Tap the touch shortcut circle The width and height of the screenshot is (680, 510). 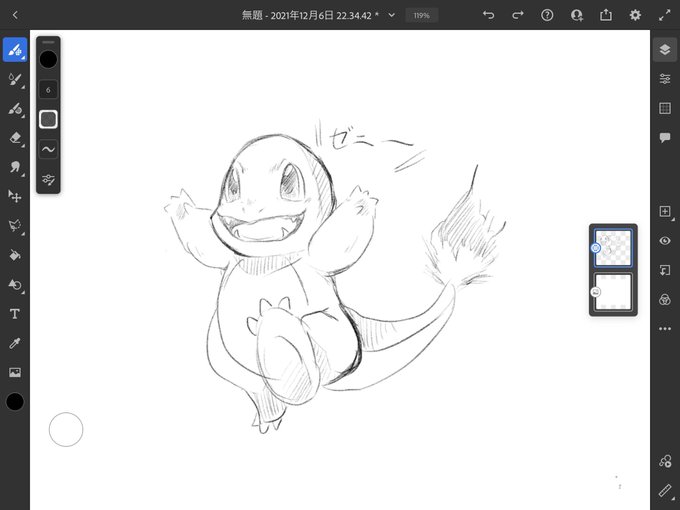click(66, 429)
